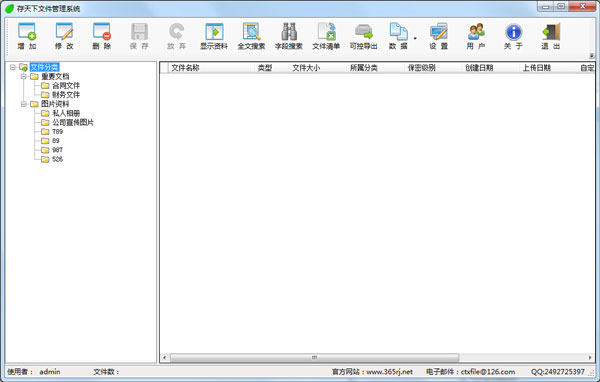600x382 pixels.
Task: Sort by 文件大小 column header
Action: point(318,68)
